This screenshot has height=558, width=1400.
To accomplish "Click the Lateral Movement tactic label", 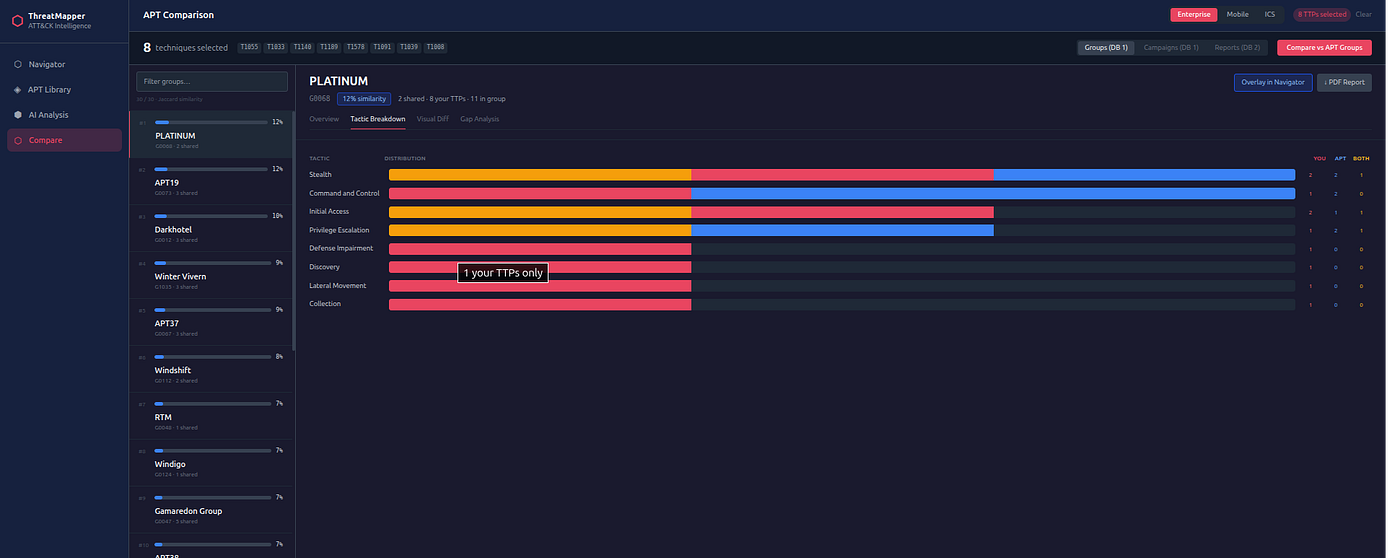I will (338, 285).
